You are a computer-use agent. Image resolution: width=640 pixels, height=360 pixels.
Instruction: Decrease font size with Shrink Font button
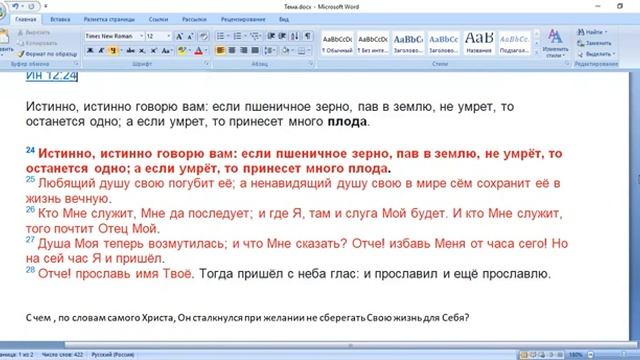[x=190, y=36]
